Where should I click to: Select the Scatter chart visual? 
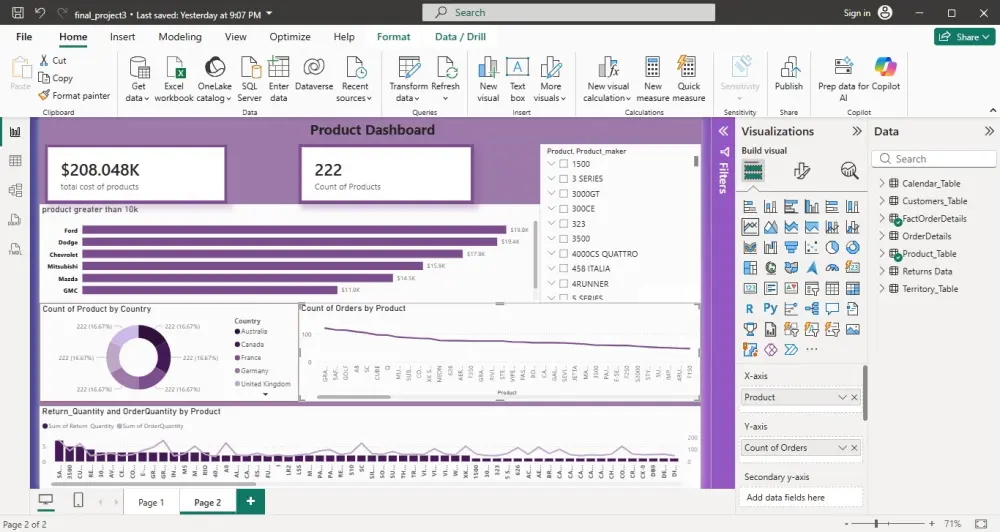pyautogui.click(x=811, y=248)
